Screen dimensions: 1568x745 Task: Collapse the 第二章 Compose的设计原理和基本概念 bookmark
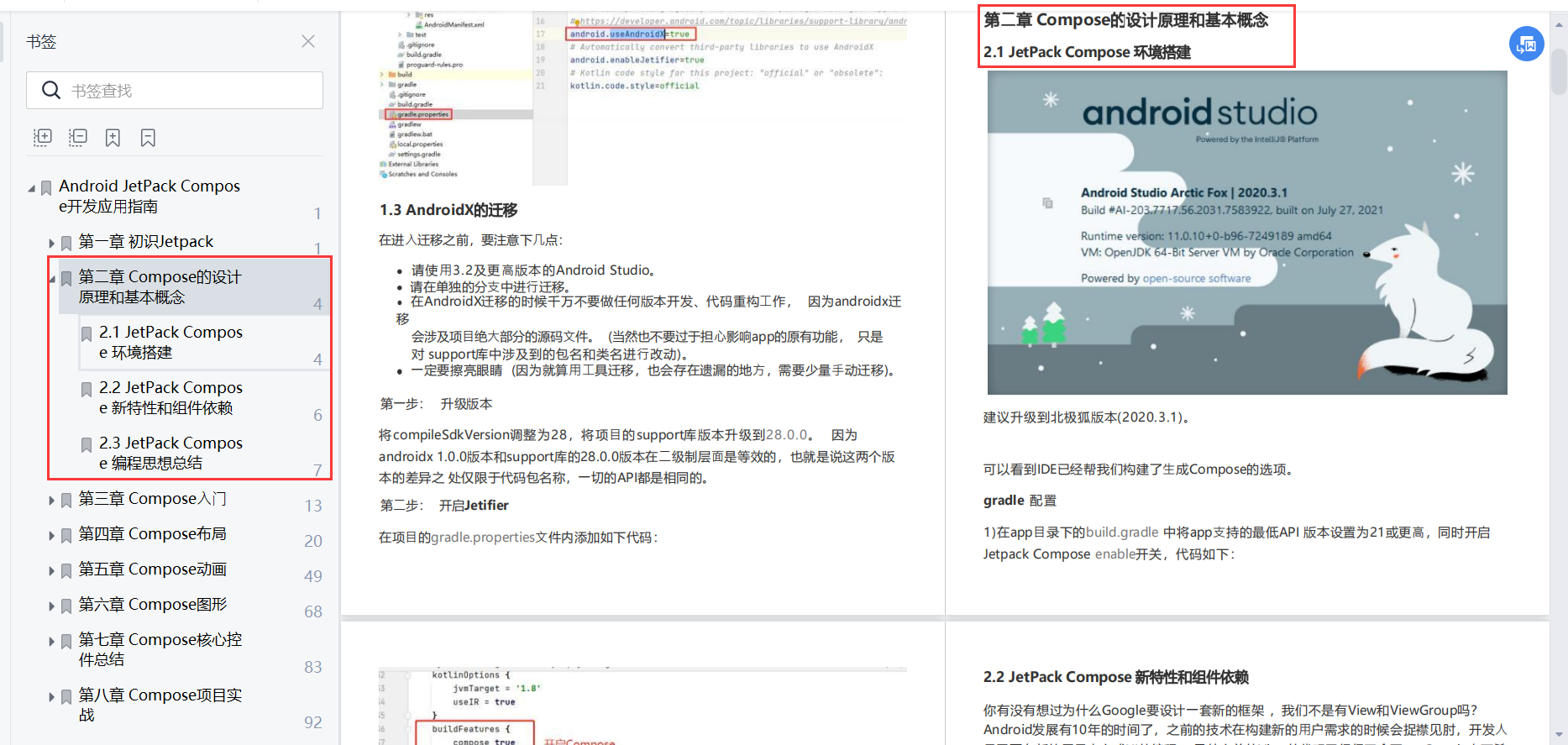point(52,279)
